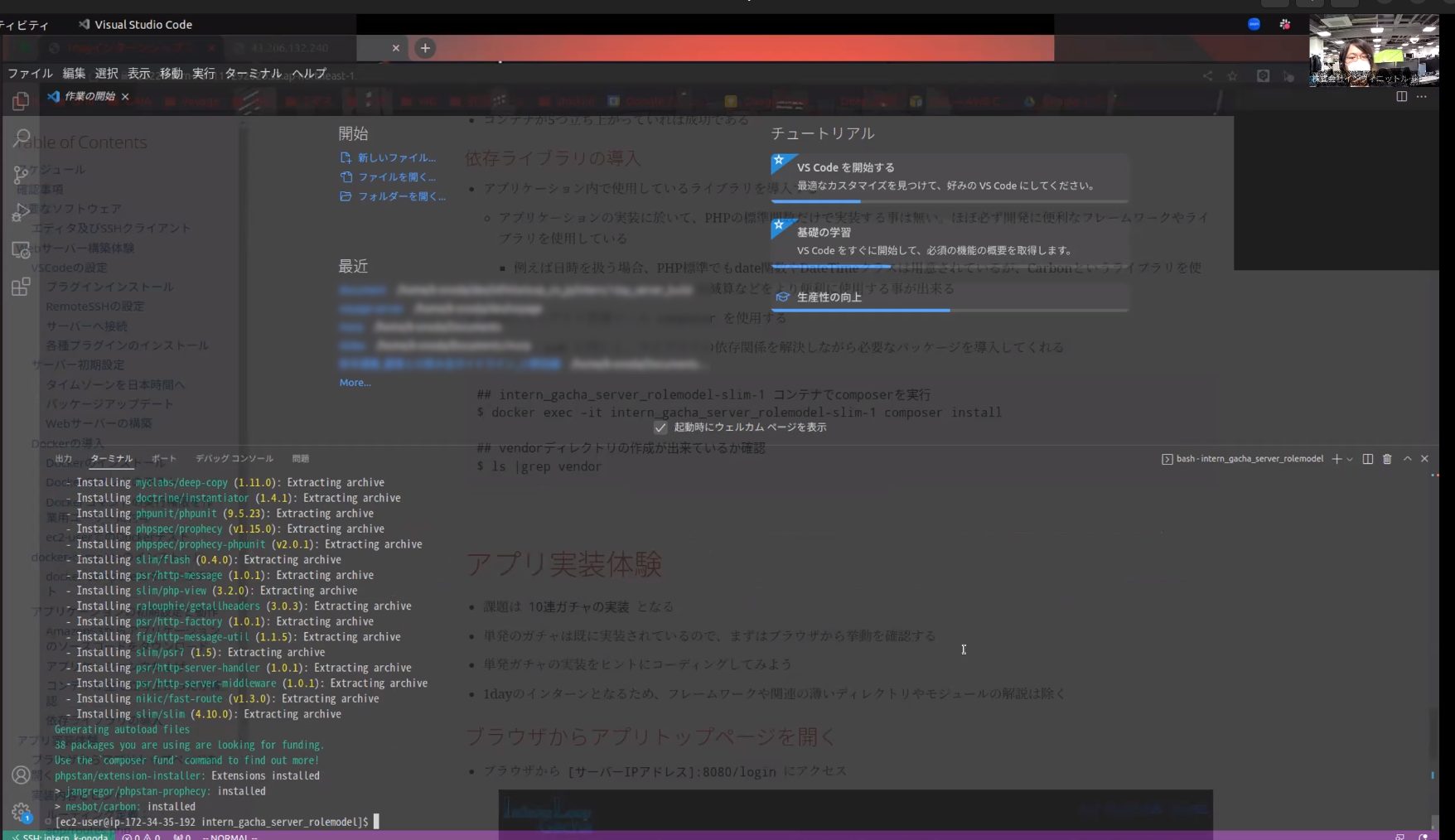Open the ターミナル menu
This screenshot has height=840, width=1455.
point(253,74)
